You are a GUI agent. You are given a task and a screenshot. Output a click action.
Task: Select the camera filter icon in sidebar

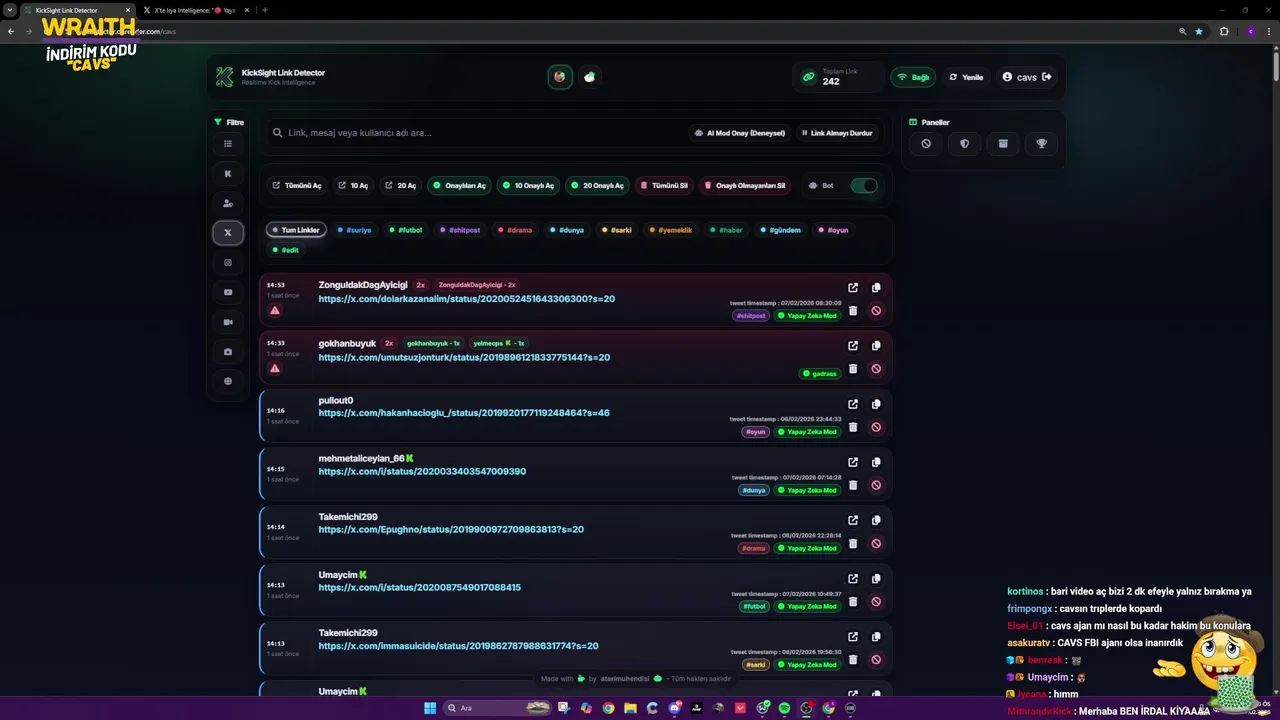228,352
